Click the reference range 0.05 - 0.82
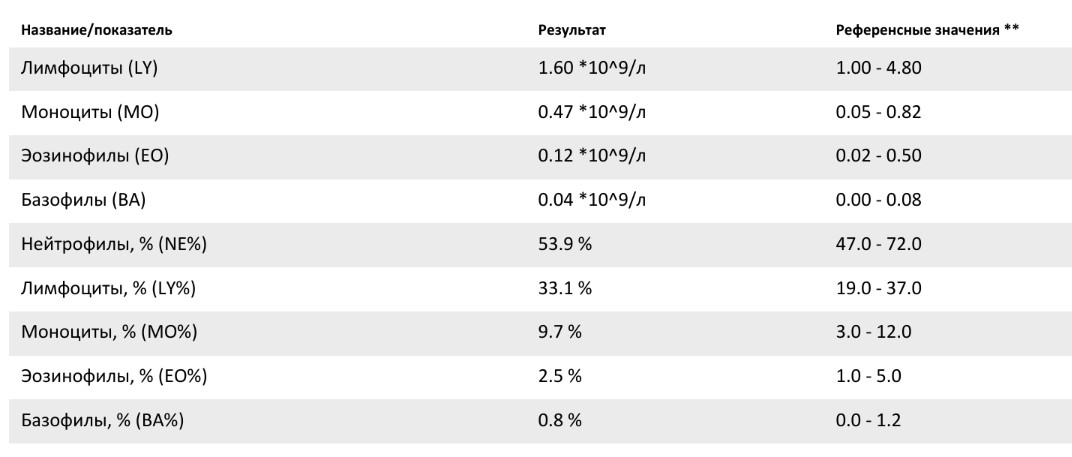This screenshot has width=1072, height=457. tap(878, 112)
